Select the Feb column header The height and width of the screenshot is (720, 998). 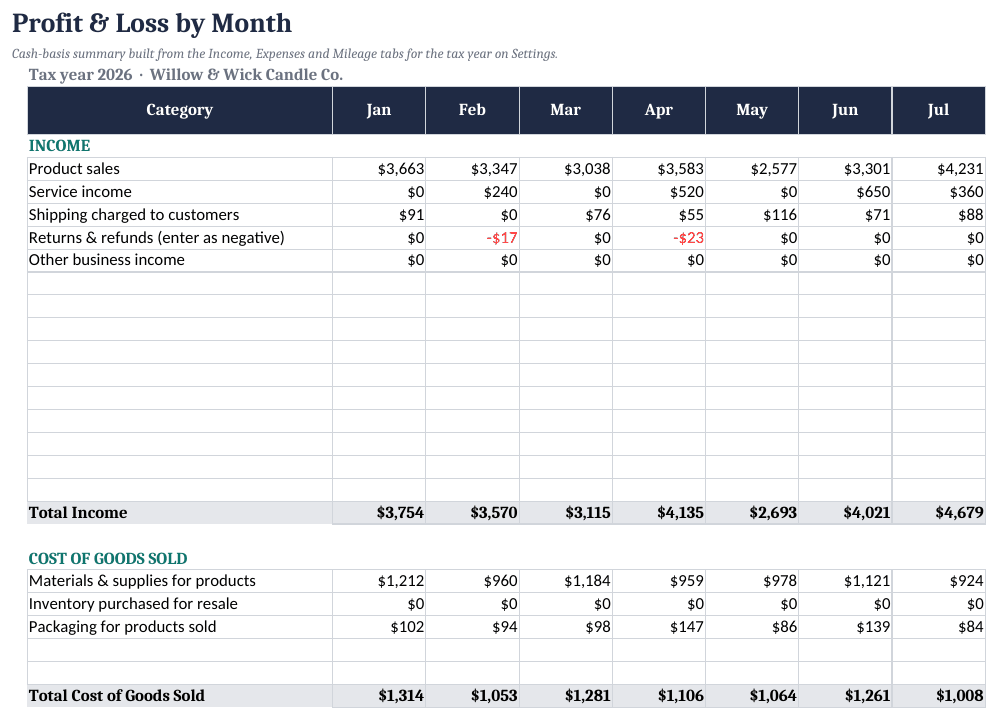472,110
